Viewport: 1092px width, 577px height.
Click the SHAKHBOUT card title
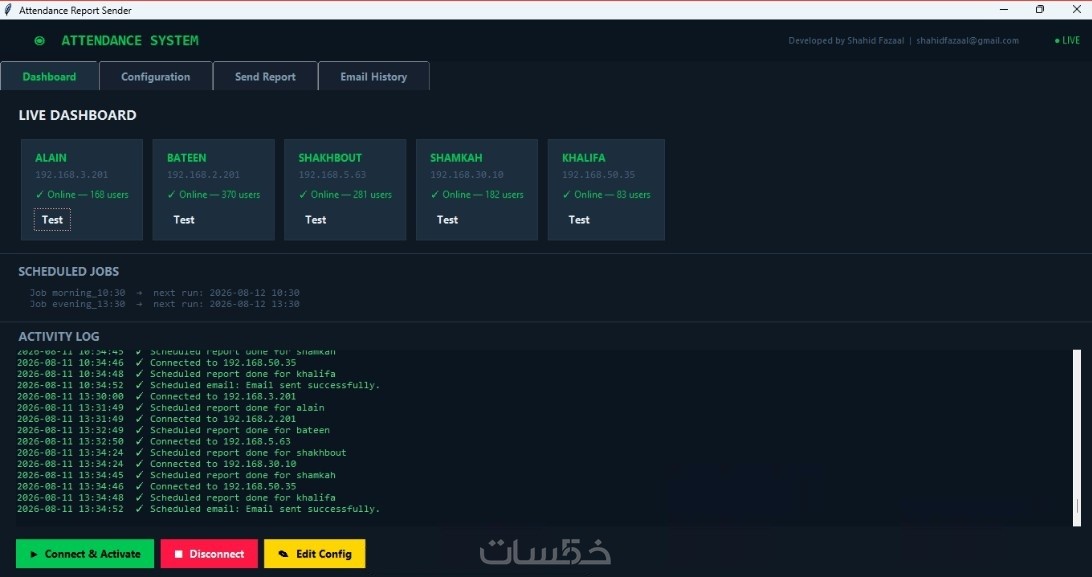click(330, 158)
